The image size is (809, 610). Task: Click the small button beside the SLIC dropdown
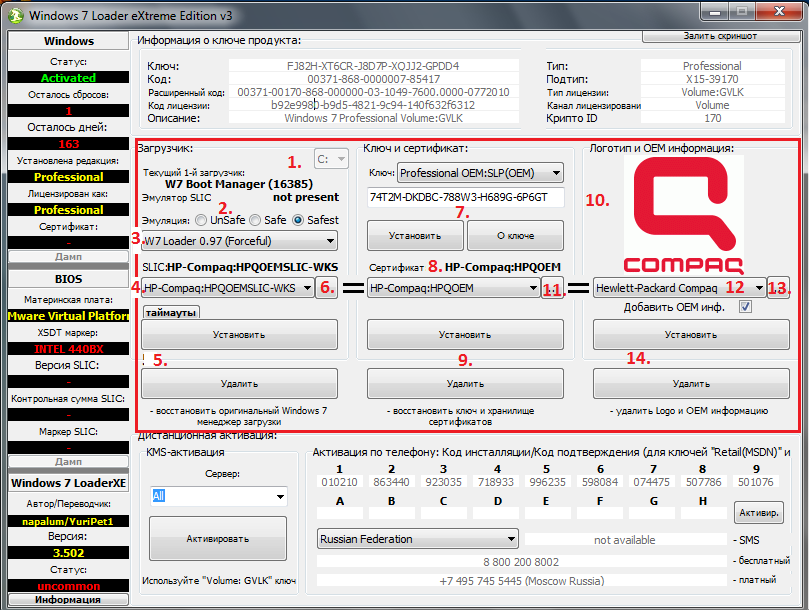tap(328, 287)
